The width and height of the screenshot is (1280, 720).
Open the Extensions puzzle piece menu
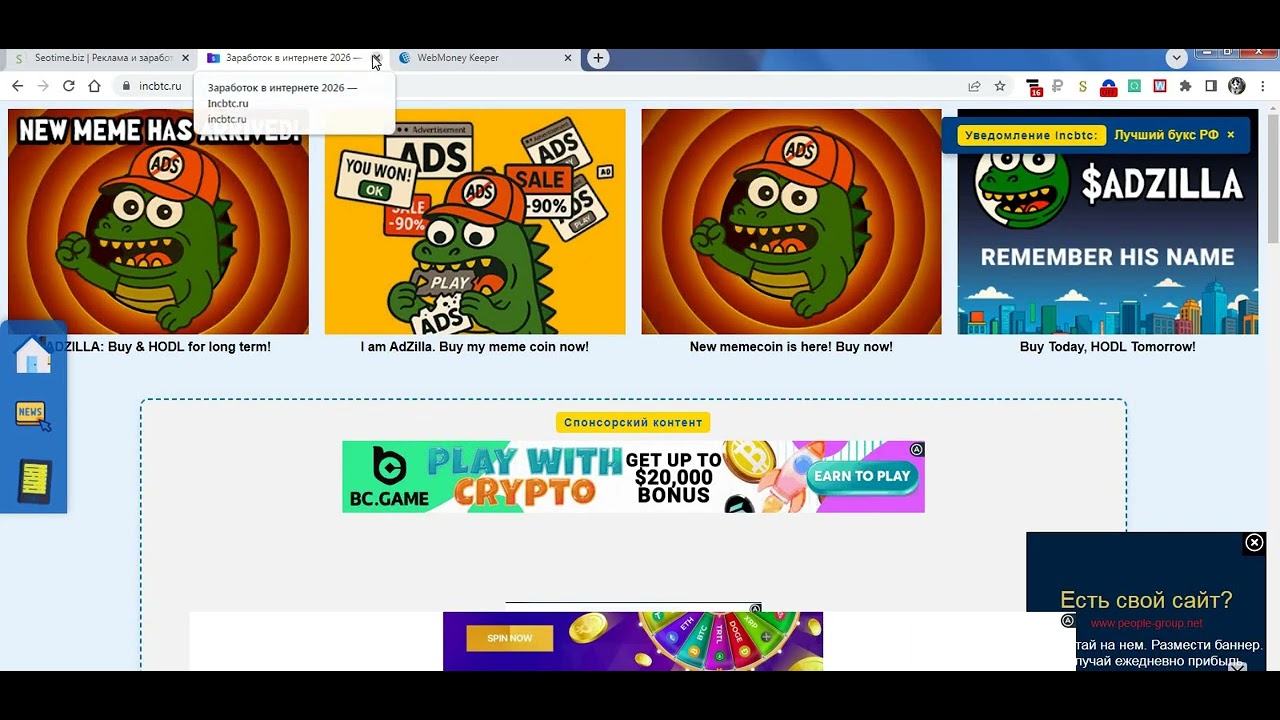[x=1186, y=86]
